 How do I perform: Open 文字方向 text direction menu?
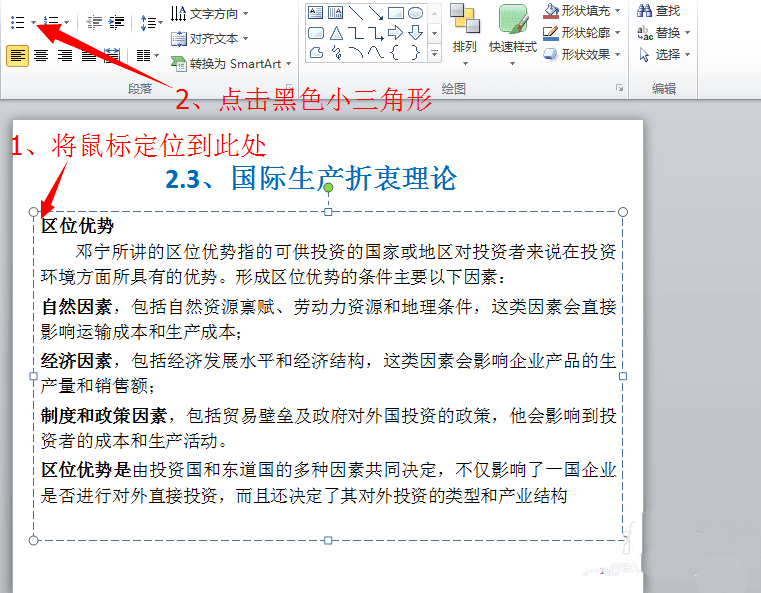tap(209, 14)
